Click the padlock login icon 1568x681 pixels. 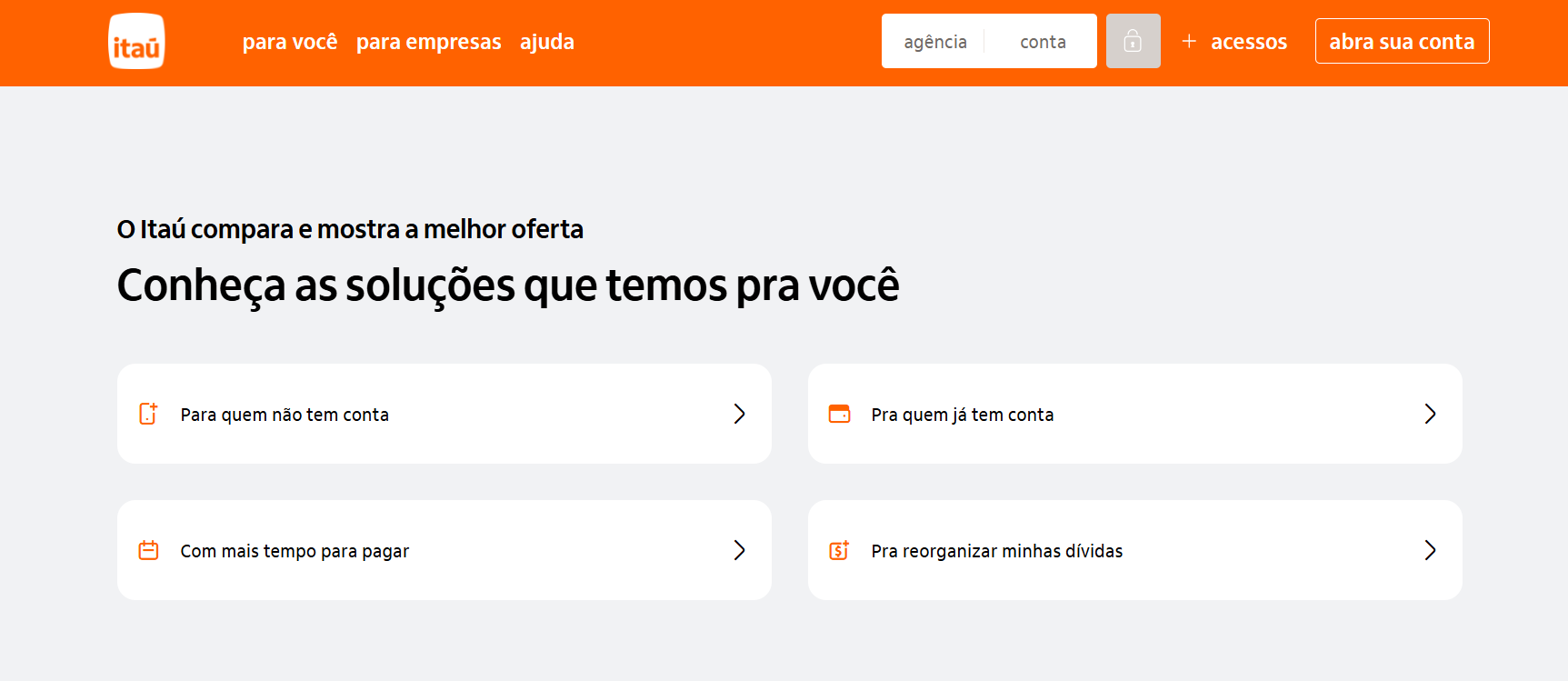point(1133,41)
